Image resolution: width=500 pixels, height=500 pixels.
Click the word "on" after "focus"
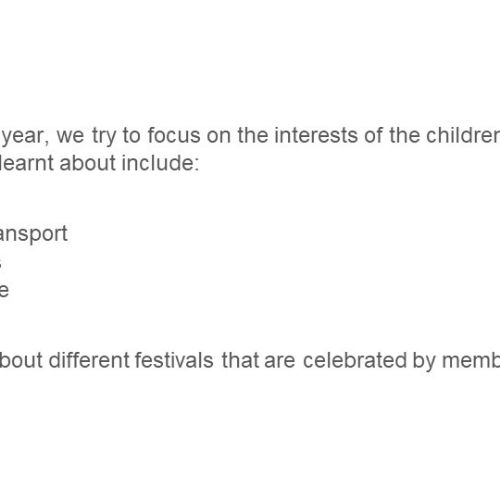pos(219,136)
